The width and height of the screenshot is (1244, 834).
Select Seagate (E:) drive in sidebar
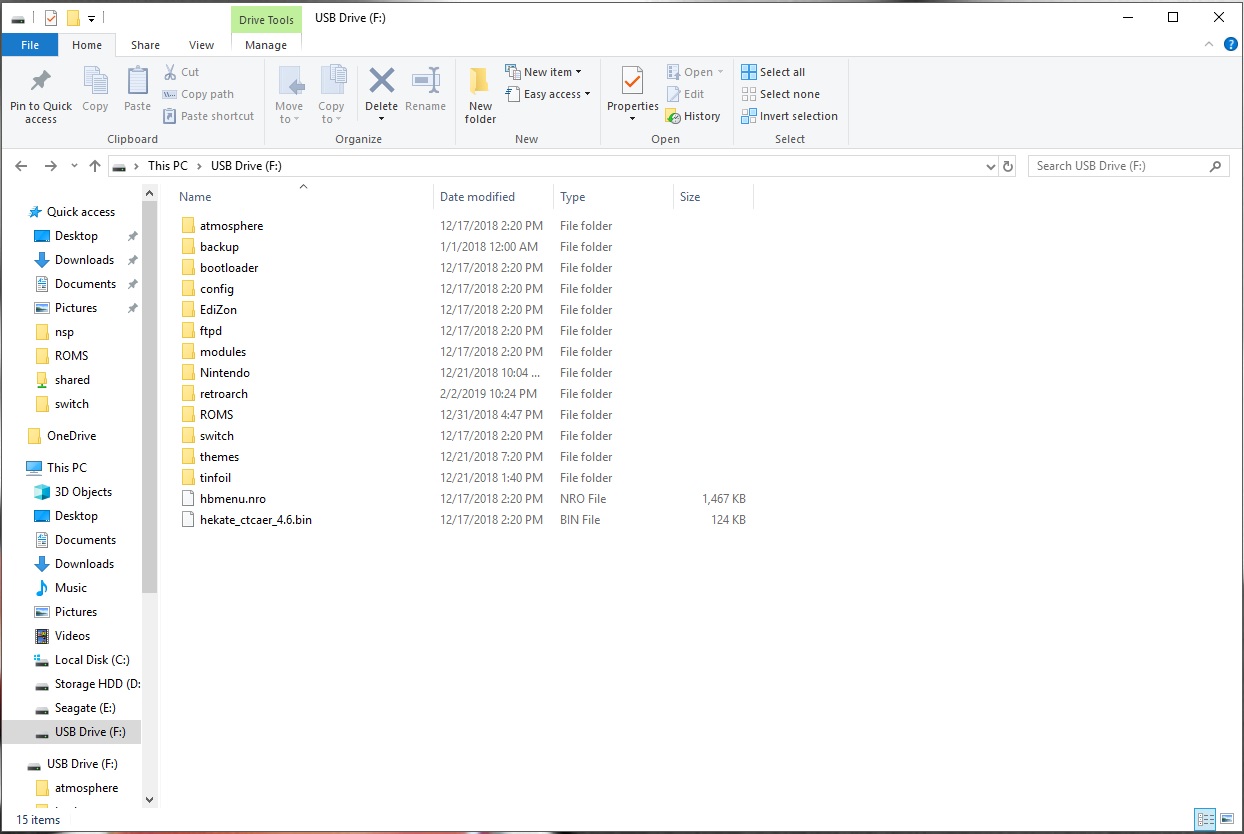[x=85, y=708]
